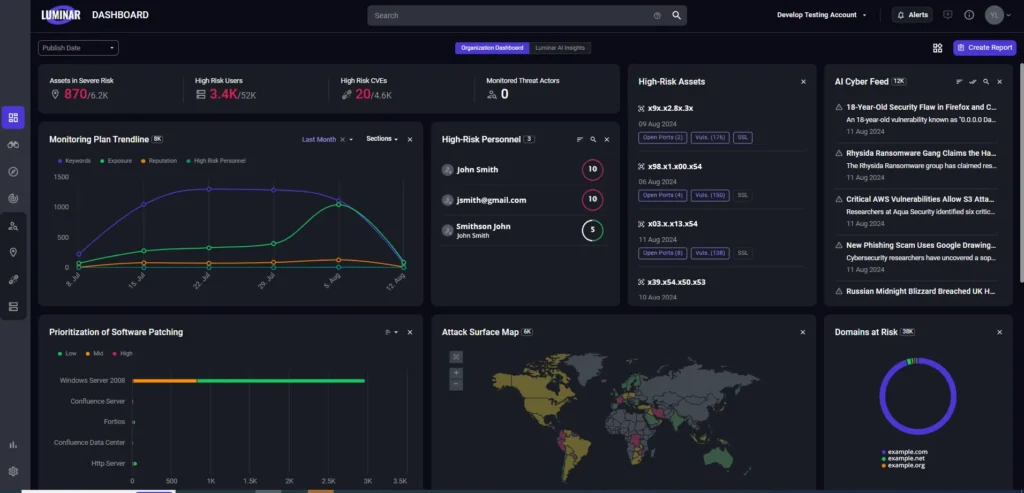
Task: Click the top Search input field
Action: pyautogui.click(x=510, y=15)
